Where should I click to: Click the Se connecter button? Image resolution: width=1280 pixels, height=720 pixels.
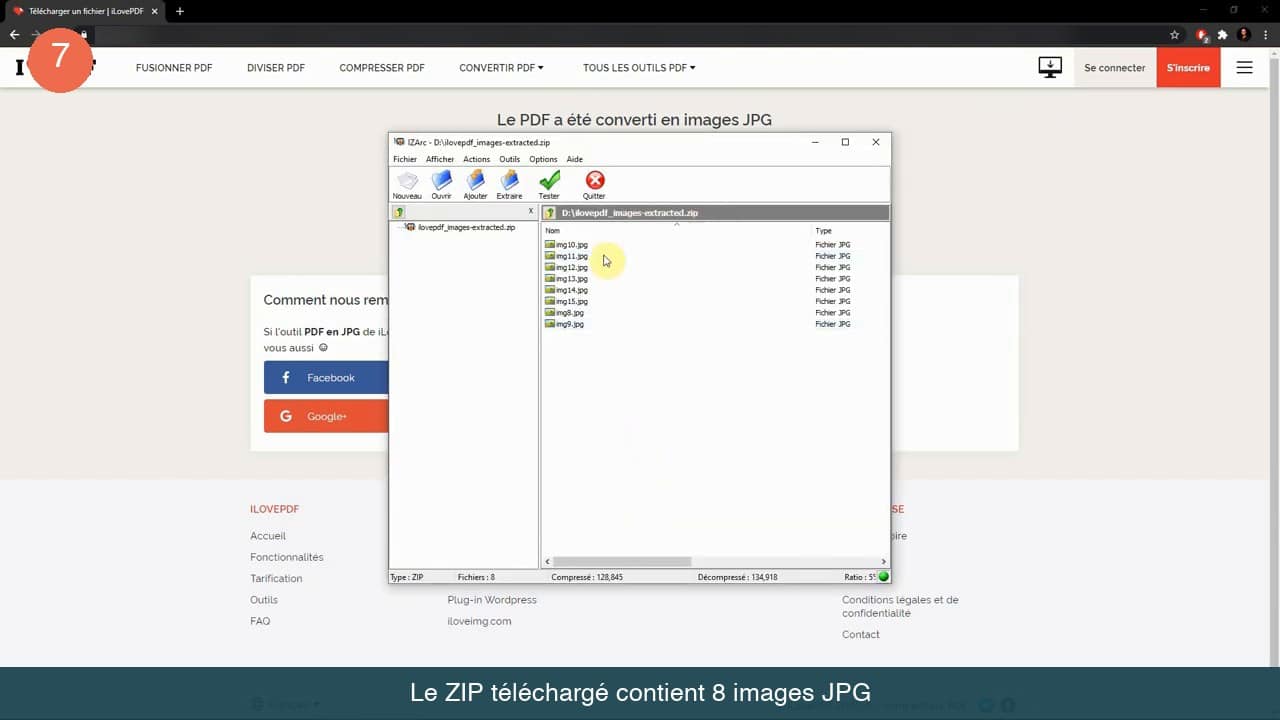[1115, 68]
